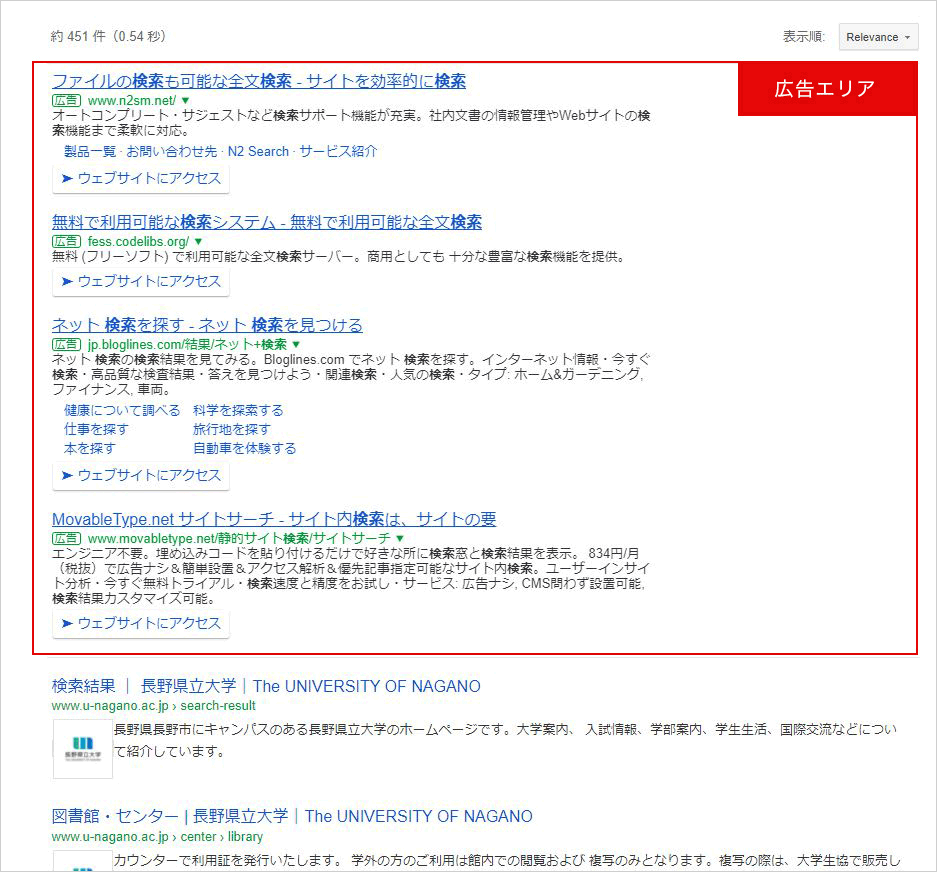Open the 仕事を探す sitelink

coord(96,430)
